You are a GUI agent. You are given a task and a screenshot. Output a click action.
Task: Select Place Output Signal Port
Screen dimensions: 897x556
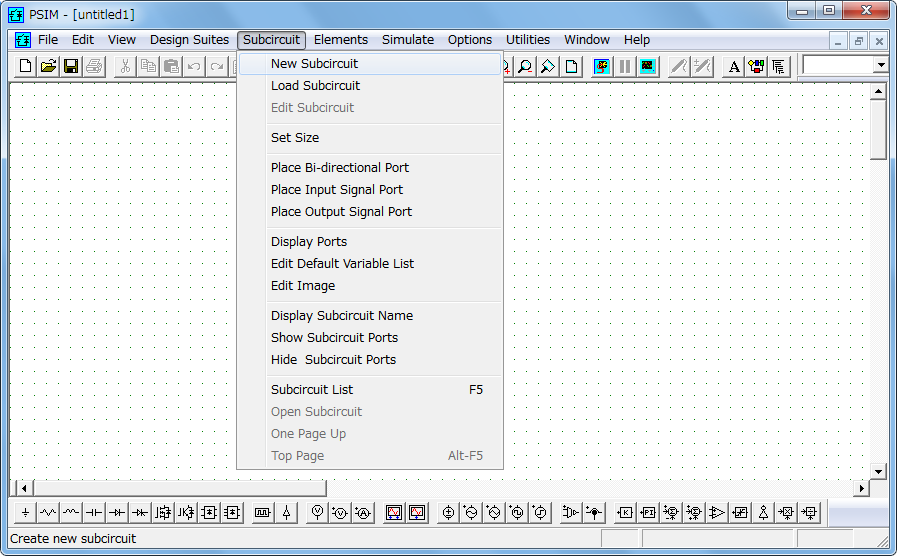[x=370, y=212]
